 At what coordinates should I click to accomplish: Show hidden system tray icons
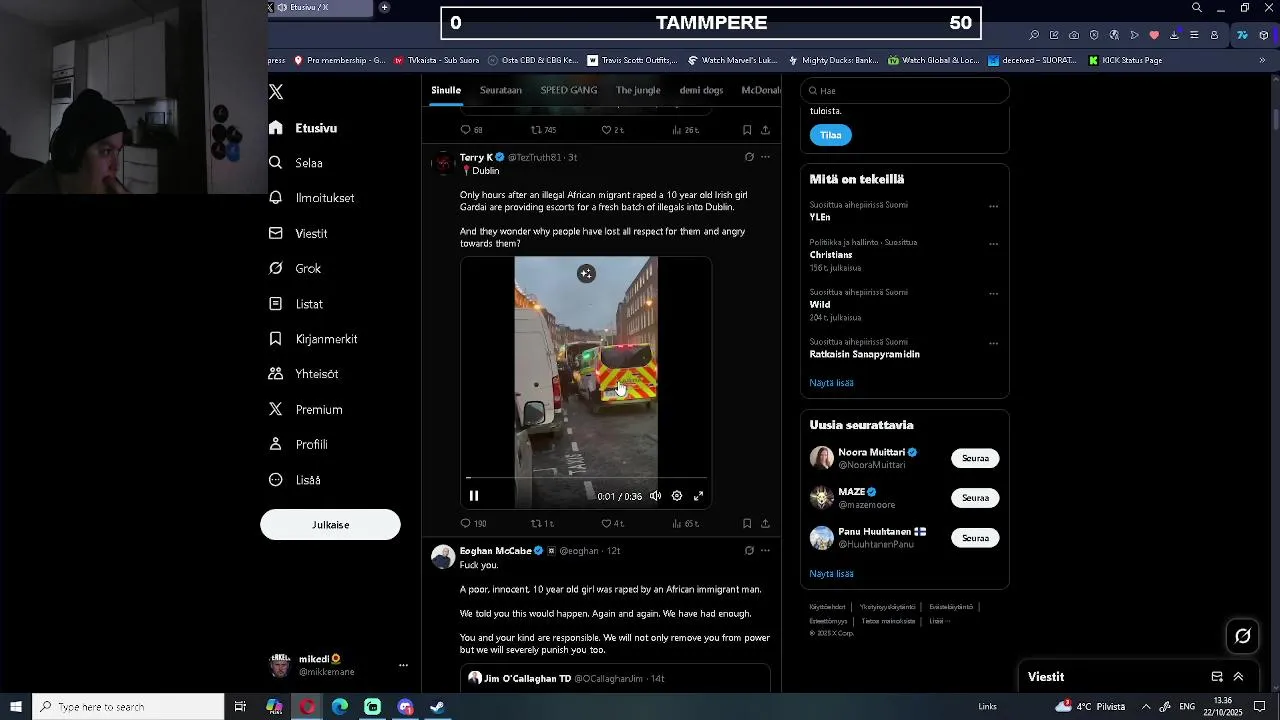(x=1146, y=707)
